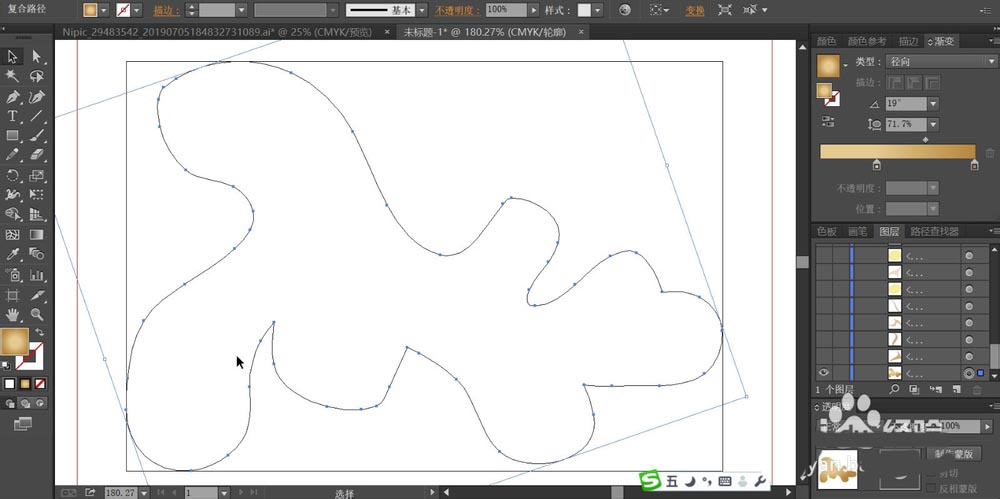Viewport: 1000px width, 499px height.
Task: Select the Scale tool
Action: coord(36,175)
